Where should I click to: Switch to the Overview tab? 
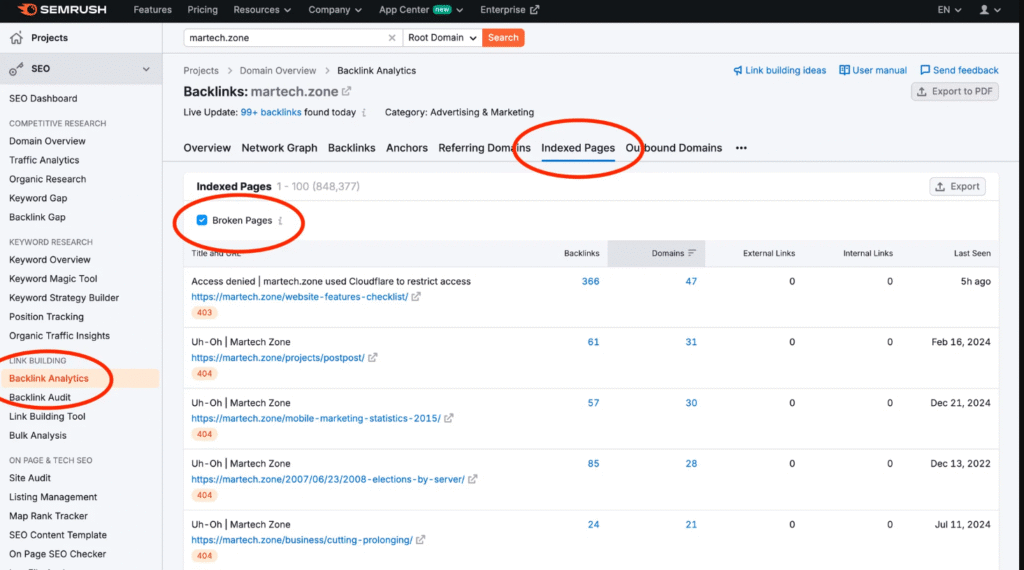click(x=207, y=148)
